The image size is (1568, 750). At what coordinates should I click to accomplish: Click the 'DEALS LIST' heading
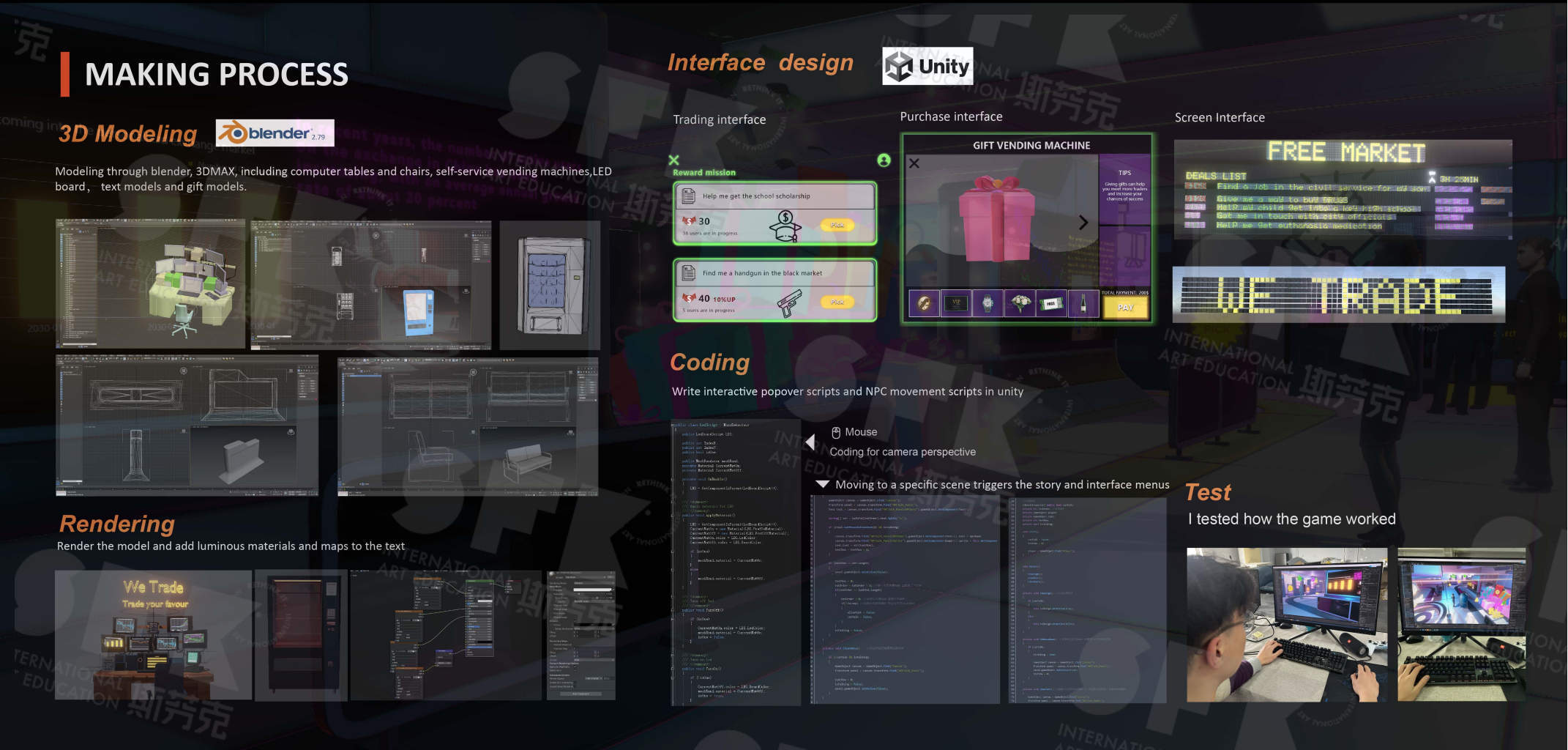pos(1216,177)
